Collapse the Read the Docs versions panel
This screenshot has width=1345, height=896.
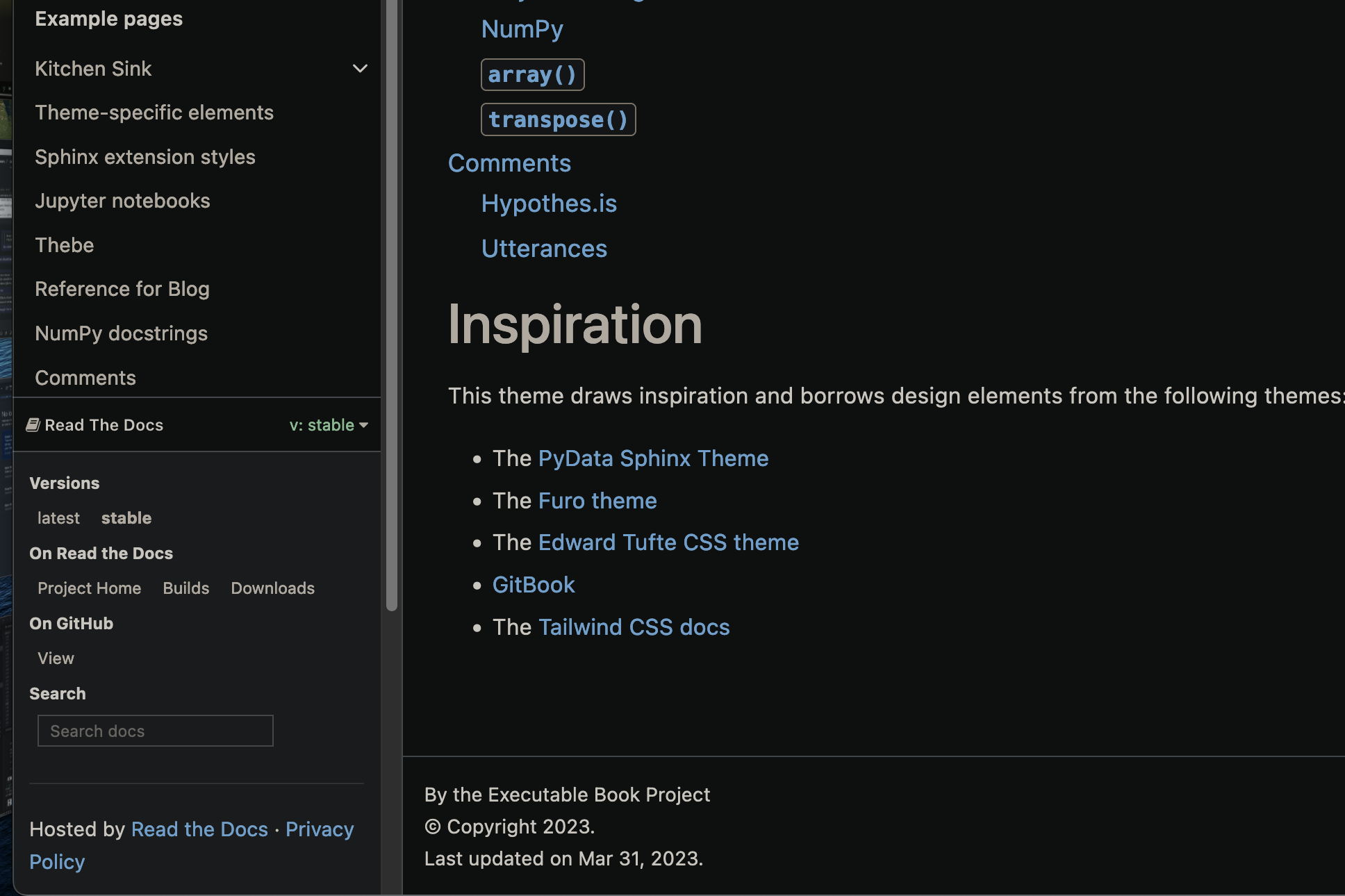(328, 425)
